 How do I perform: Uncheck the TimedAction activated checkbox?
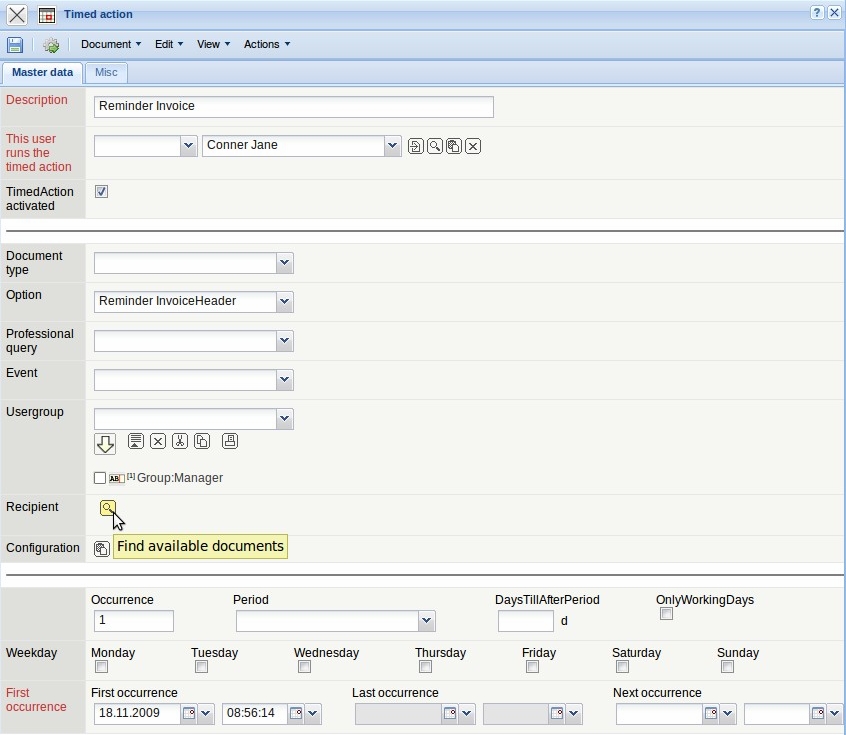coord(101,191)
